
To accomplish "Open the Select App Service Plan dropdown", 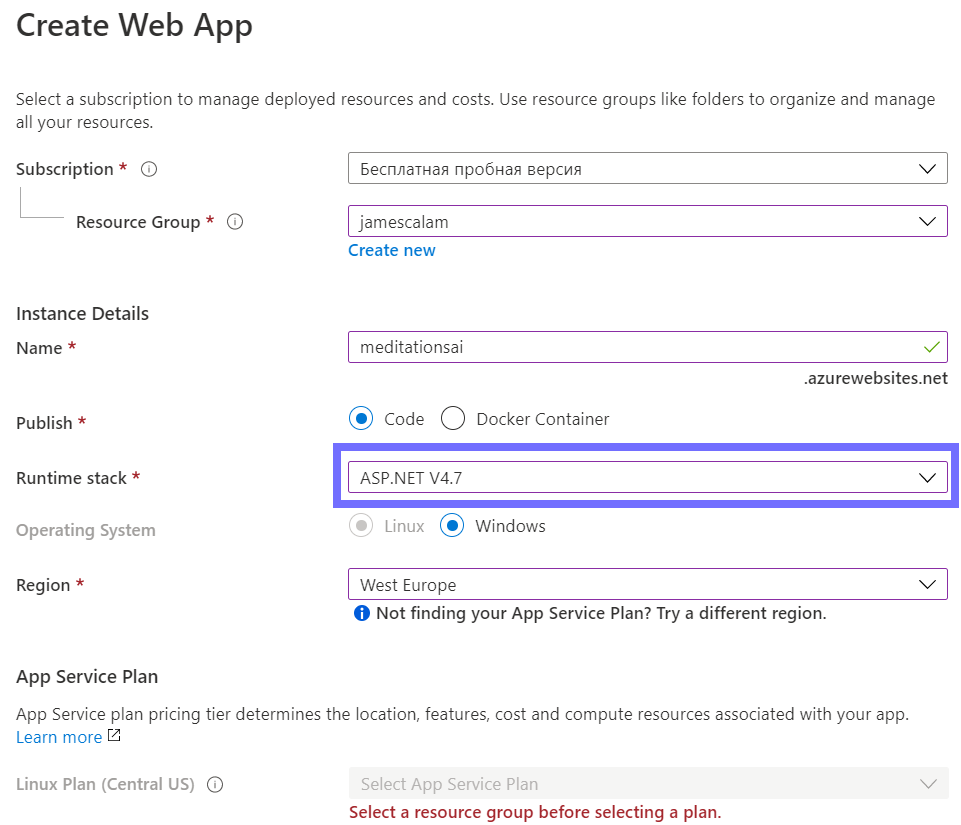I will (647, 784).
